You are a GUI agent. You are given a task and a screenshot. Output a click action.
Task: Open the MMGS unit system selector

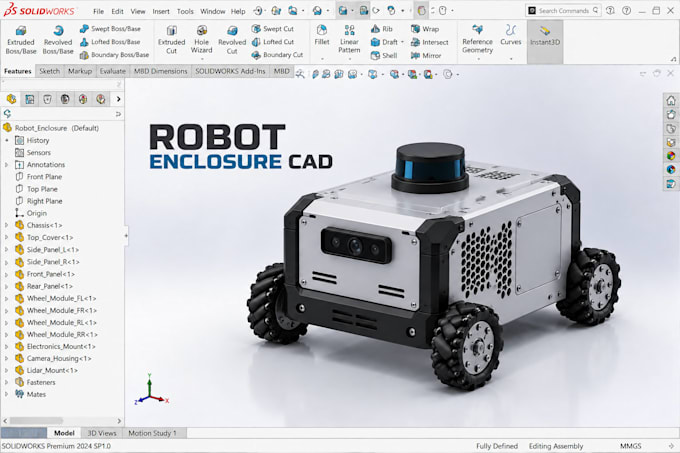coord(631,446)
